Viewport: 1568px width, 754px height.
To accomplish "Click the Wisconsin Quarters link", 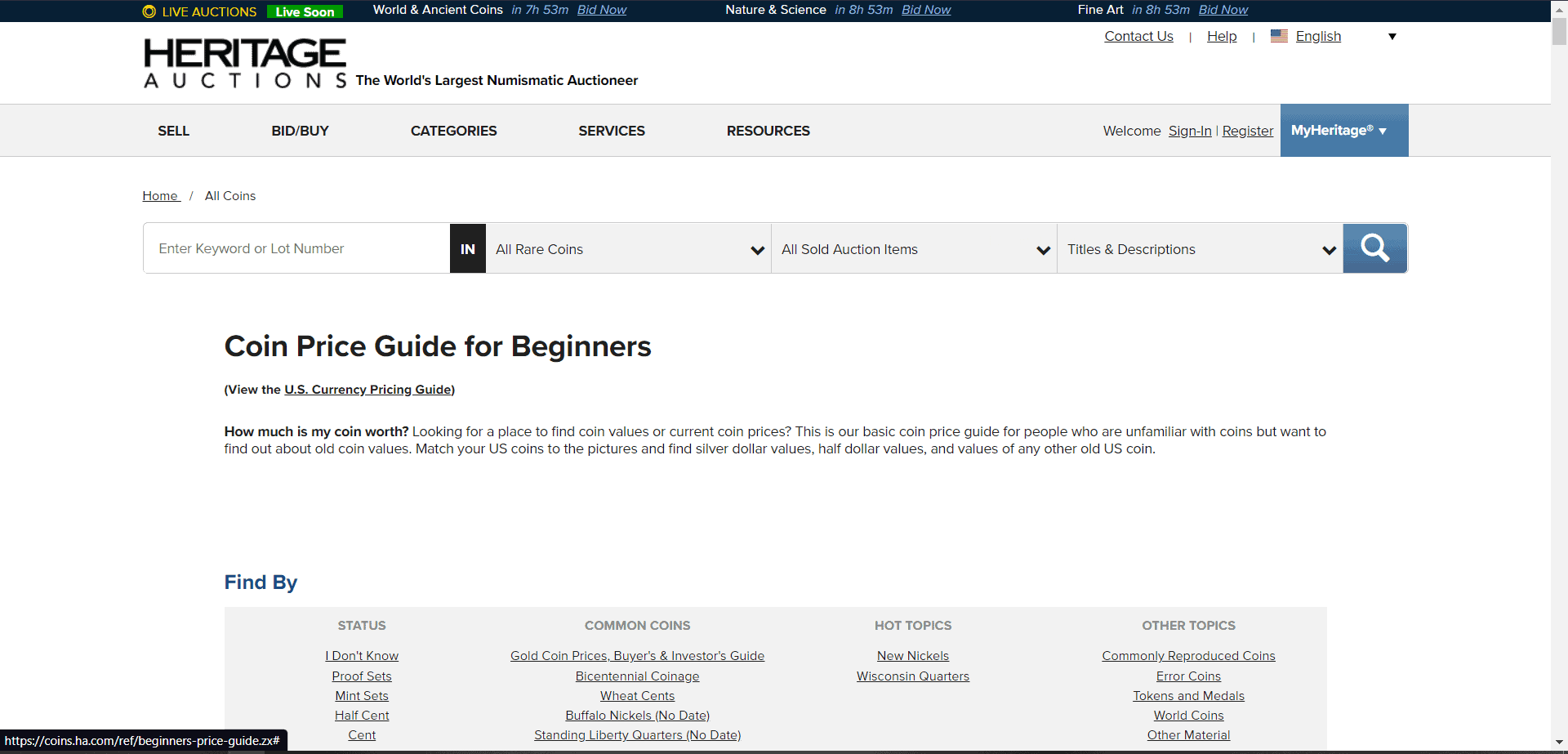I will (x=912, y=676).
